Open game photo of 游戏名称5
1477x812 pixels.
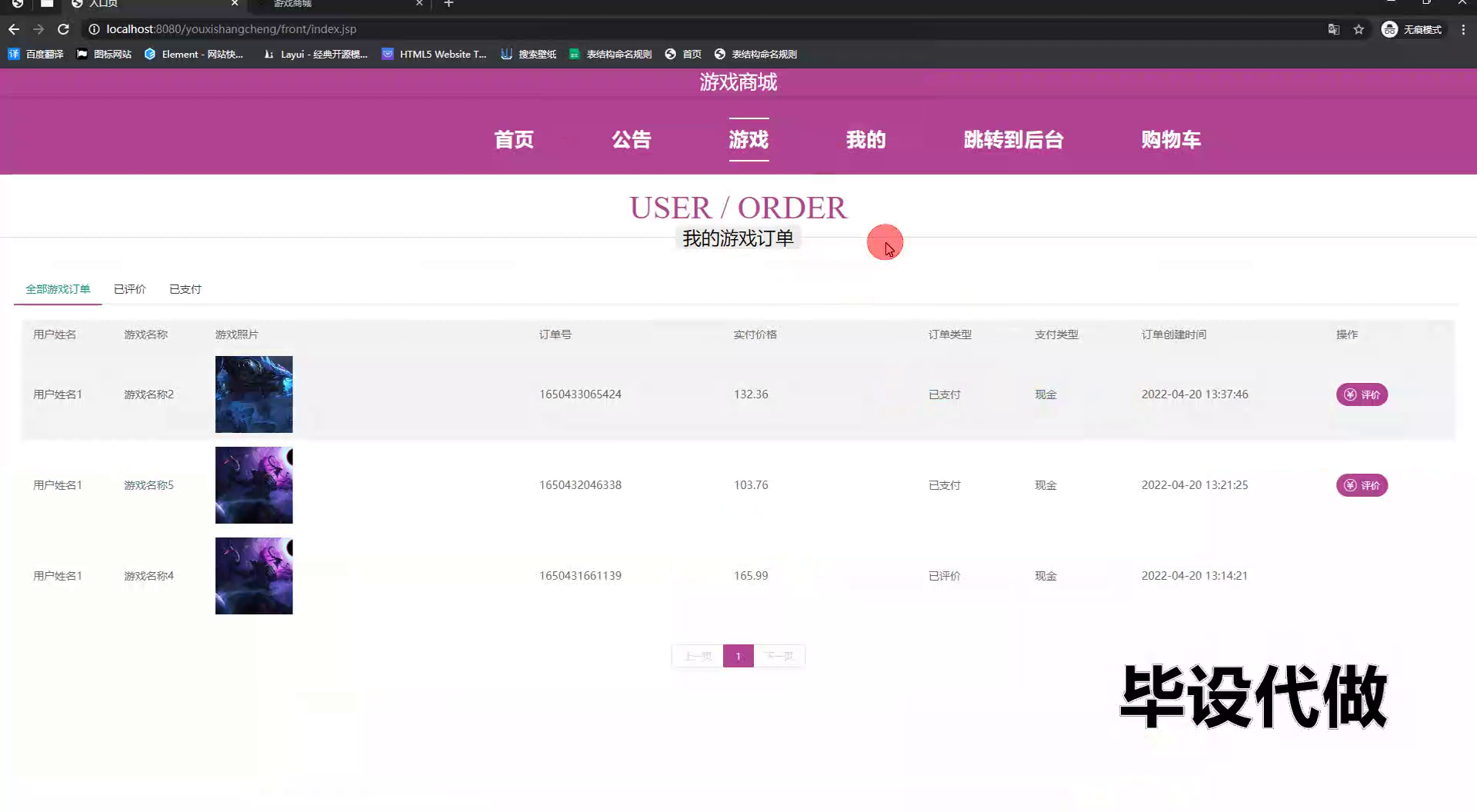pyautogui.click(x=254, y=485)
